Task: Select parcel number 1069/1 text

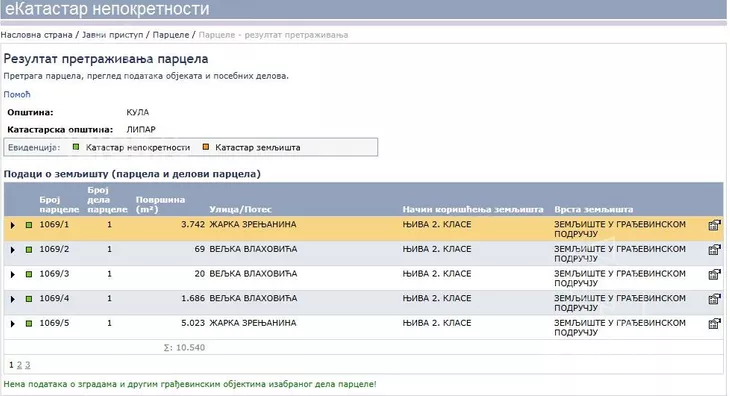Action: [x=54, y=224]
